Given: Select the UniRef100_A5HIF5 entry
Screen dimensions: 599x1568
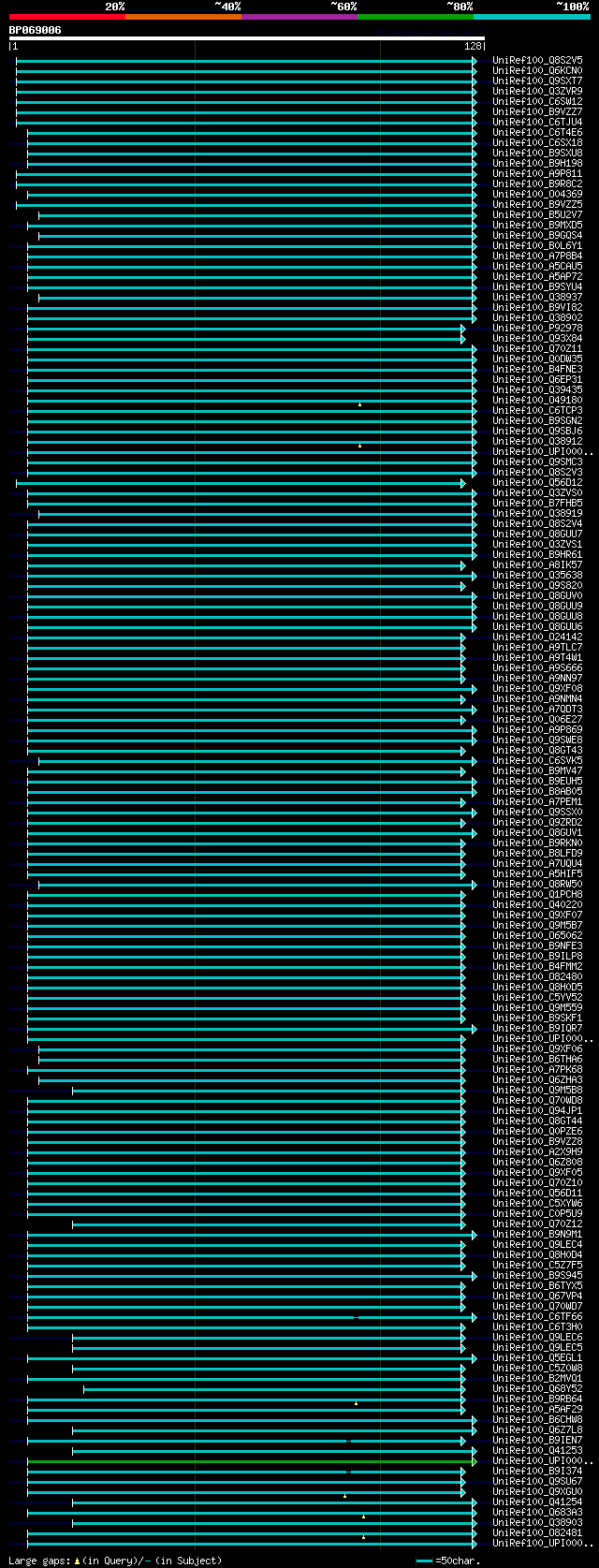Looking at the screenshot, I should click(x=537, y=873).
